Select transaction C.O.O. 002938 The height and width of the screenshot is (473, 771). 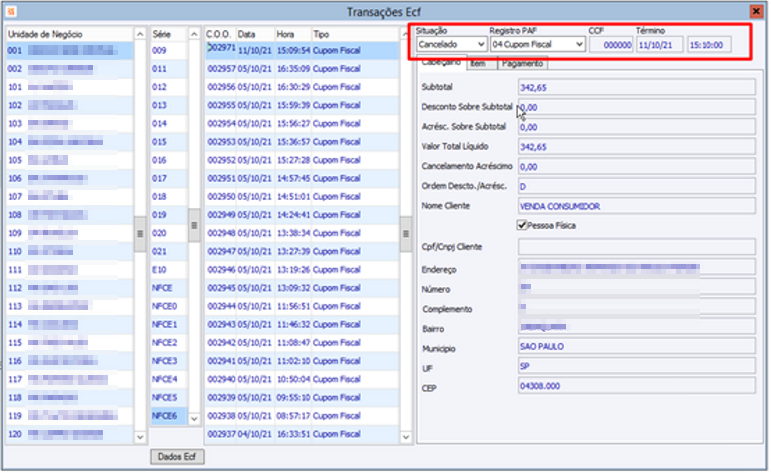coord(301,415)
